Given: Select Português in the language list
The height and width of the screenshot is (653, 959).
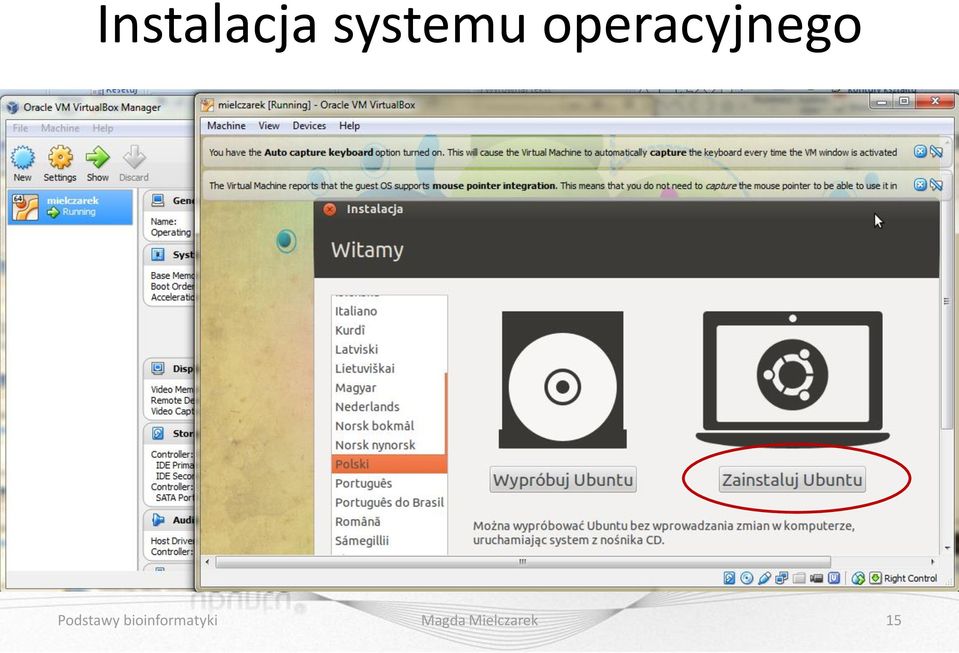Looking at the screenshot, I should pos(389,483).
